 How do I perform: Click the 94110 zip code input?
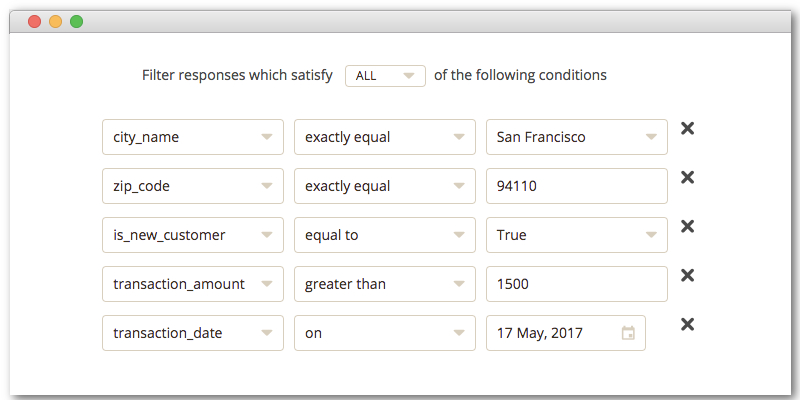[x=577, y=186]
